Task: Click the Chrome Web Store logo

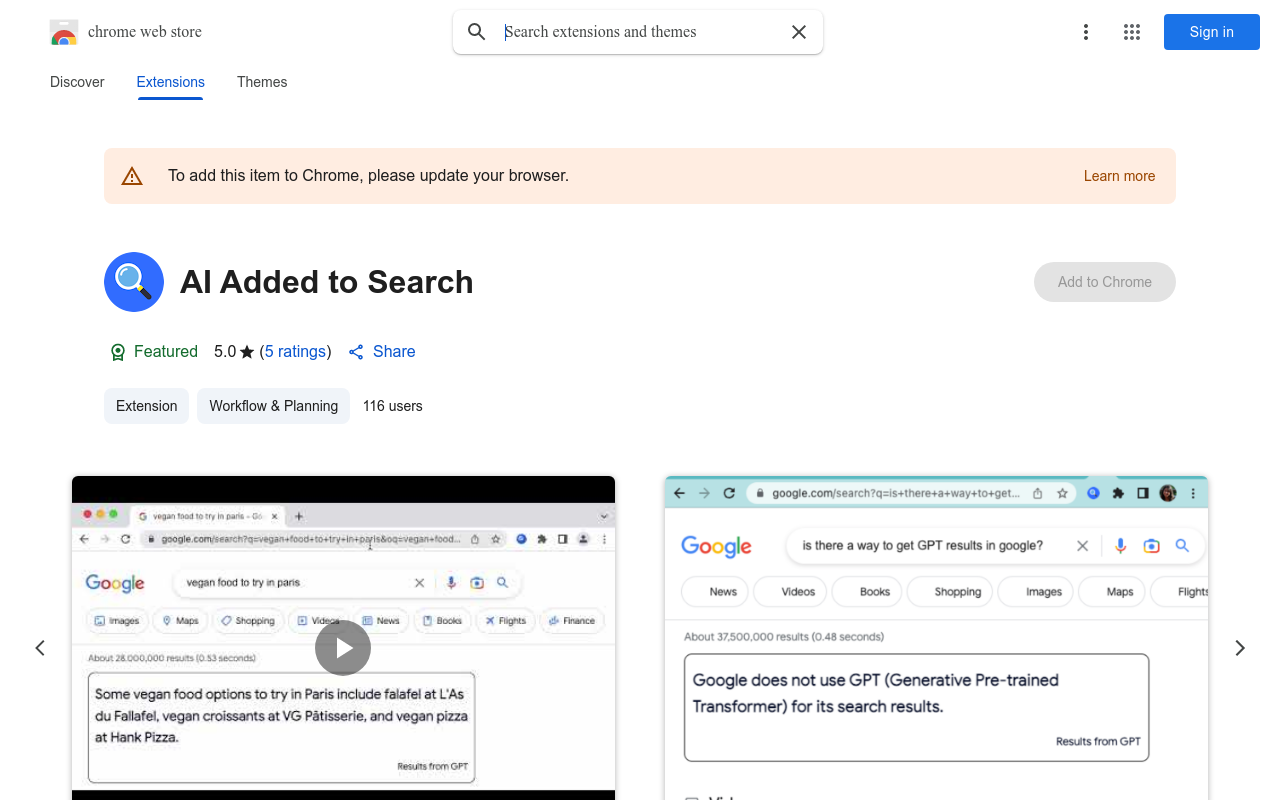Action: 64,32
